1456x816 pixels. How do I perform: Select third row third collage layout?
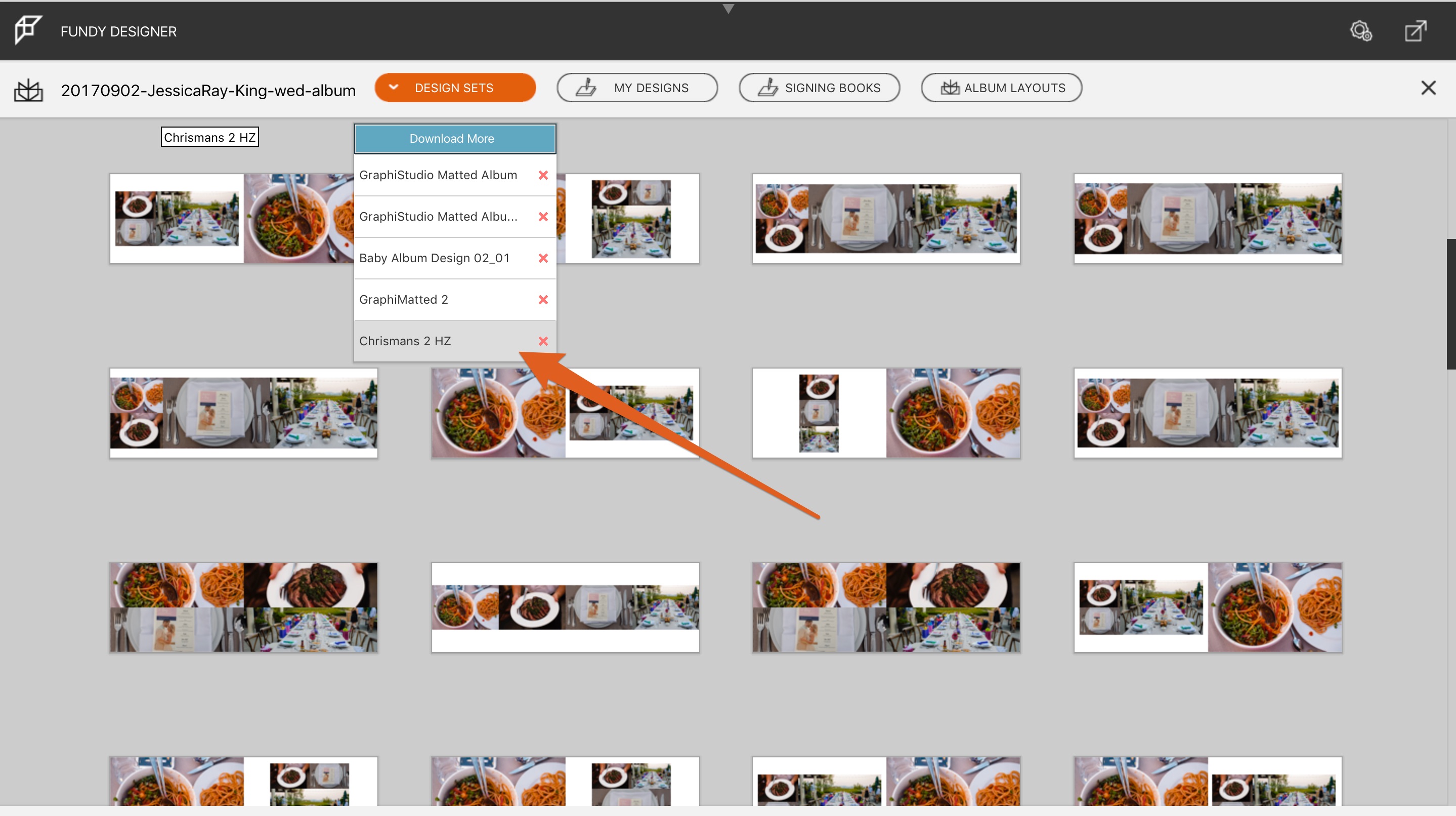point(886,607)
